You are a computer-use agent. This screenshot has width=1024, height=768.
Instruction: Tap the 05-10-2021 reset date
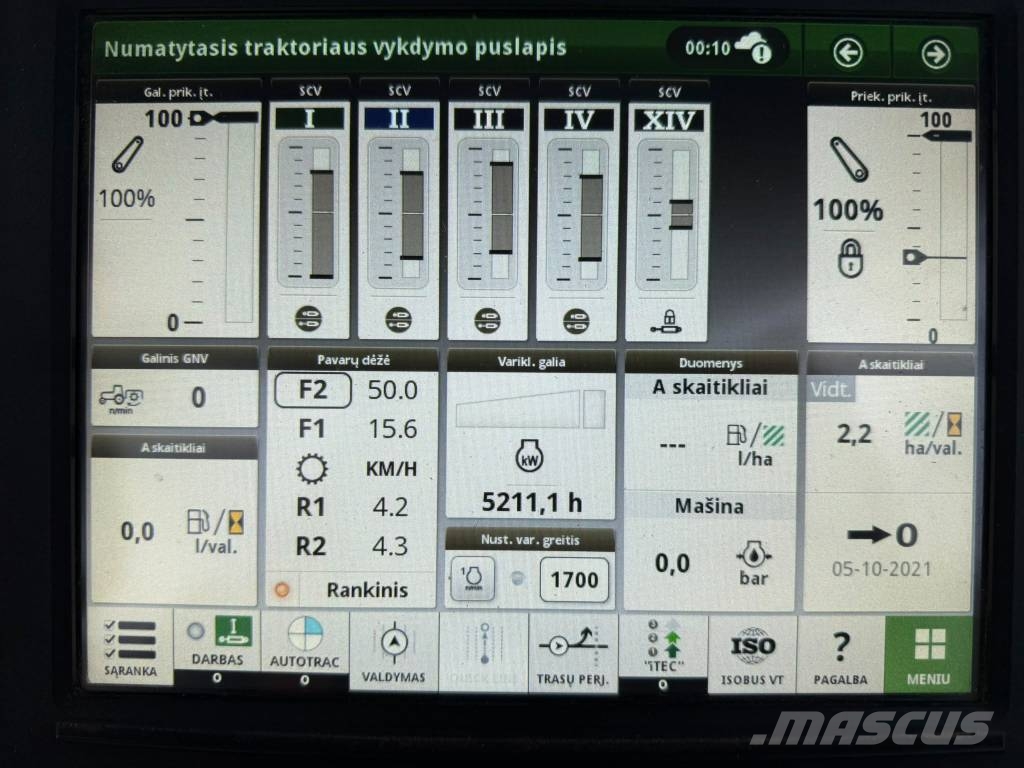click(x=881, y=569)
